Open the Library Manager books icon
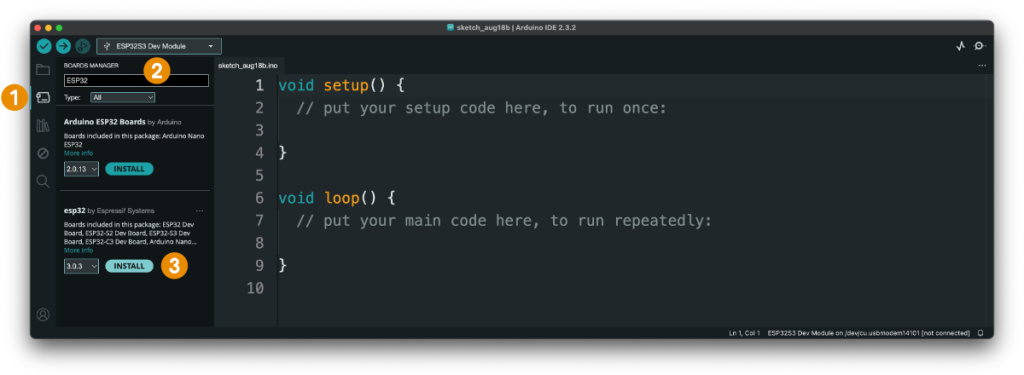The width and height of the screenshot is (1024, 375). click(x=42, y=125)
